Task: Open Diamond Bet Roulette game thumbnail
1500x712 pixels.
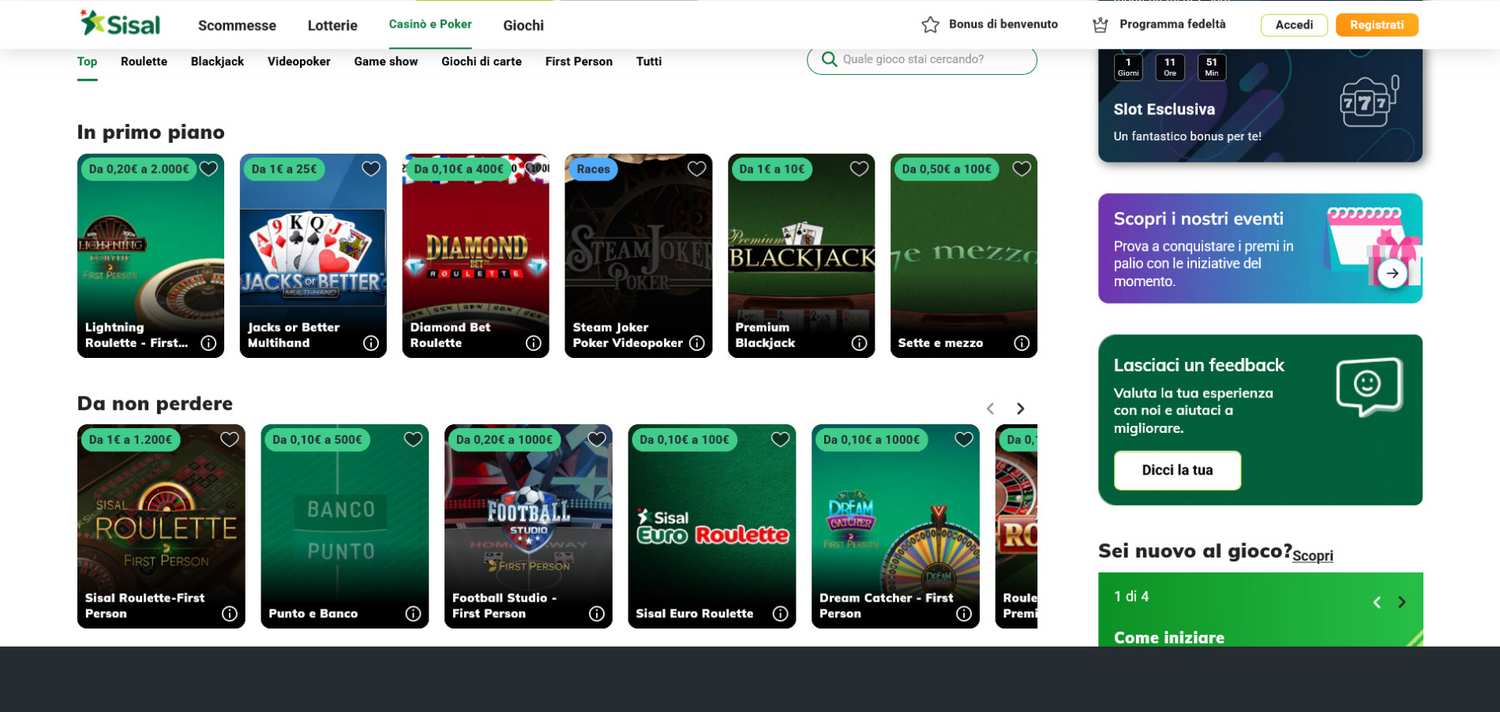Action: pos(476,256)
